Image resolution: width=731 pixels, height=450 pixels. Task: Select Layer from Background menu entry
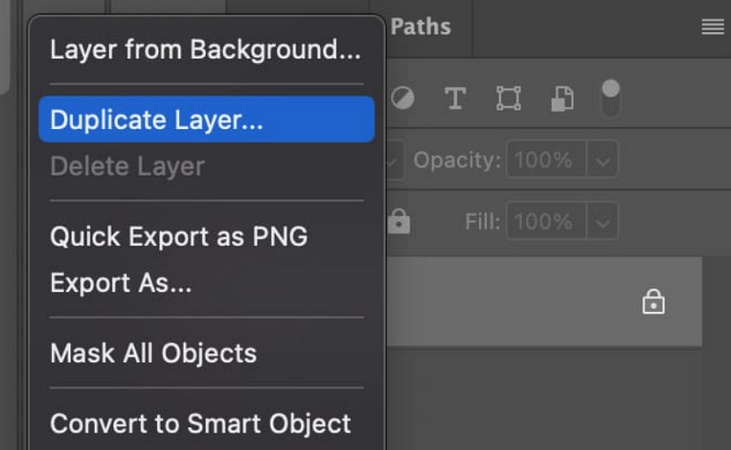point(205,49)
